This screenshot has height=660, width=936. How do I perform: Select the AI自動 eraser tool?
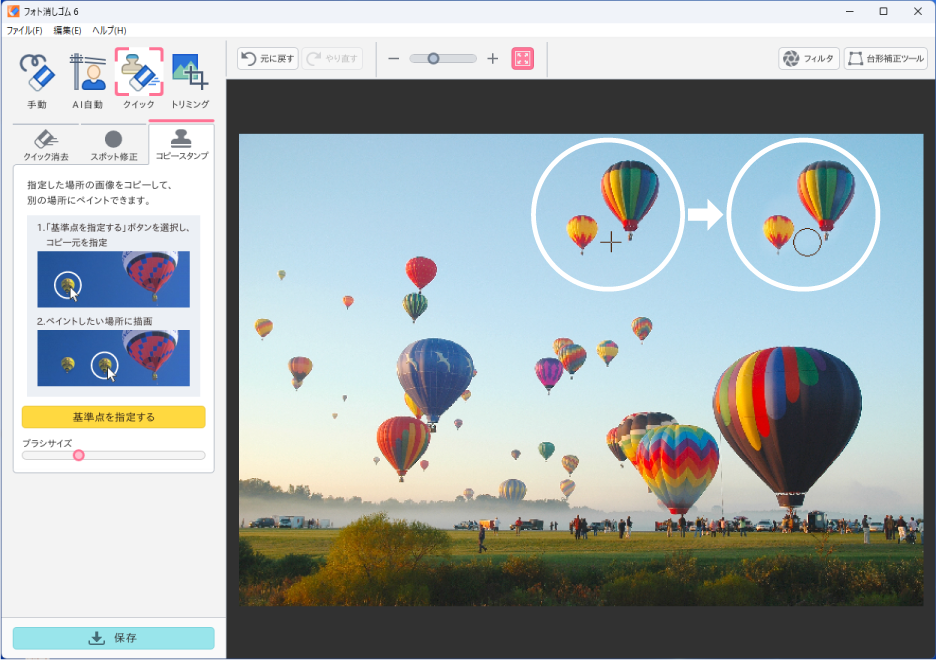88,80
